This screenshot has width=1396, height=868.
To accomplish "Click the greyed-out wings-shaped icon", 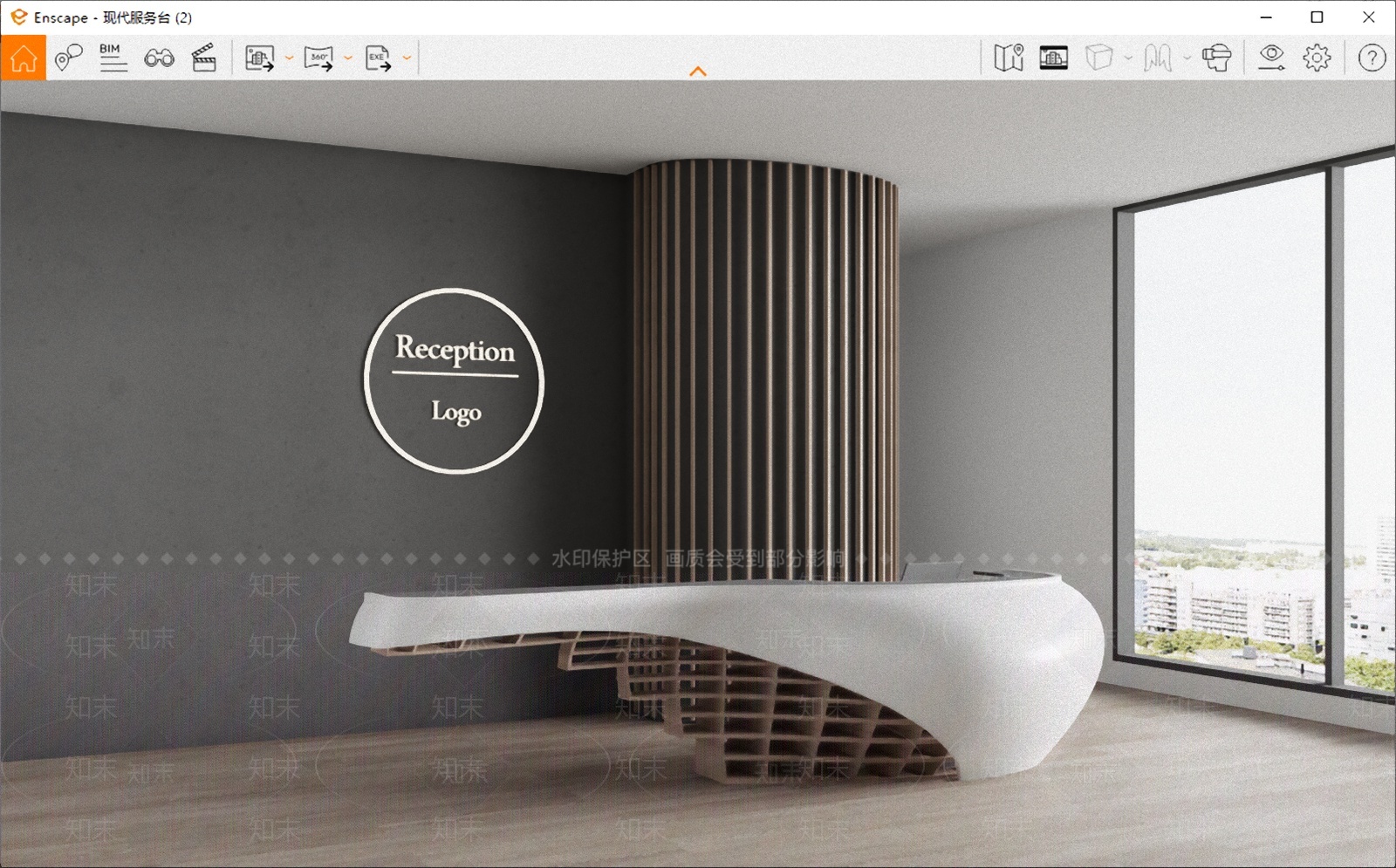I will pyautogui.click(x=1158, y=58).
